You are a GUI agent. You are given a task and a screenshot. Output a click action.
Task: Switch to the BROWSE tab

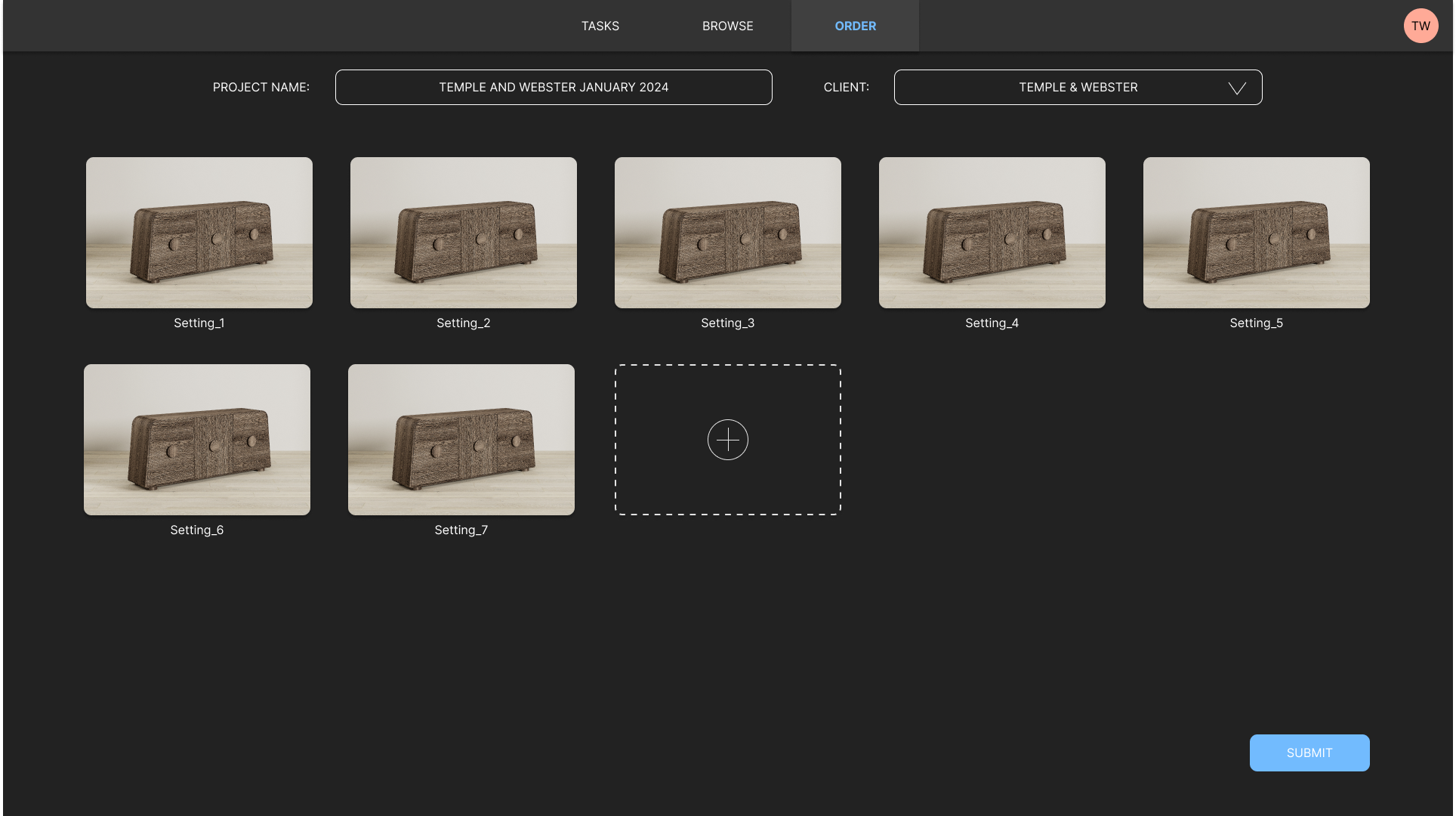[728, 25]
